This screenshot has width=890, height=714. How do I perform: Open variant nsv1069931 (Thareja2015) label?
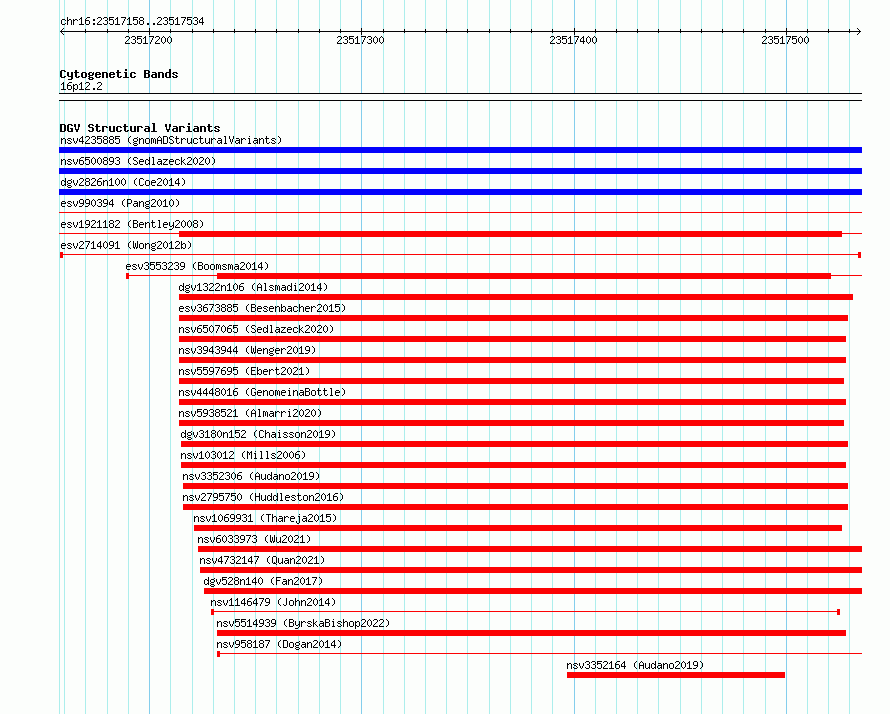tap(265, 518)
